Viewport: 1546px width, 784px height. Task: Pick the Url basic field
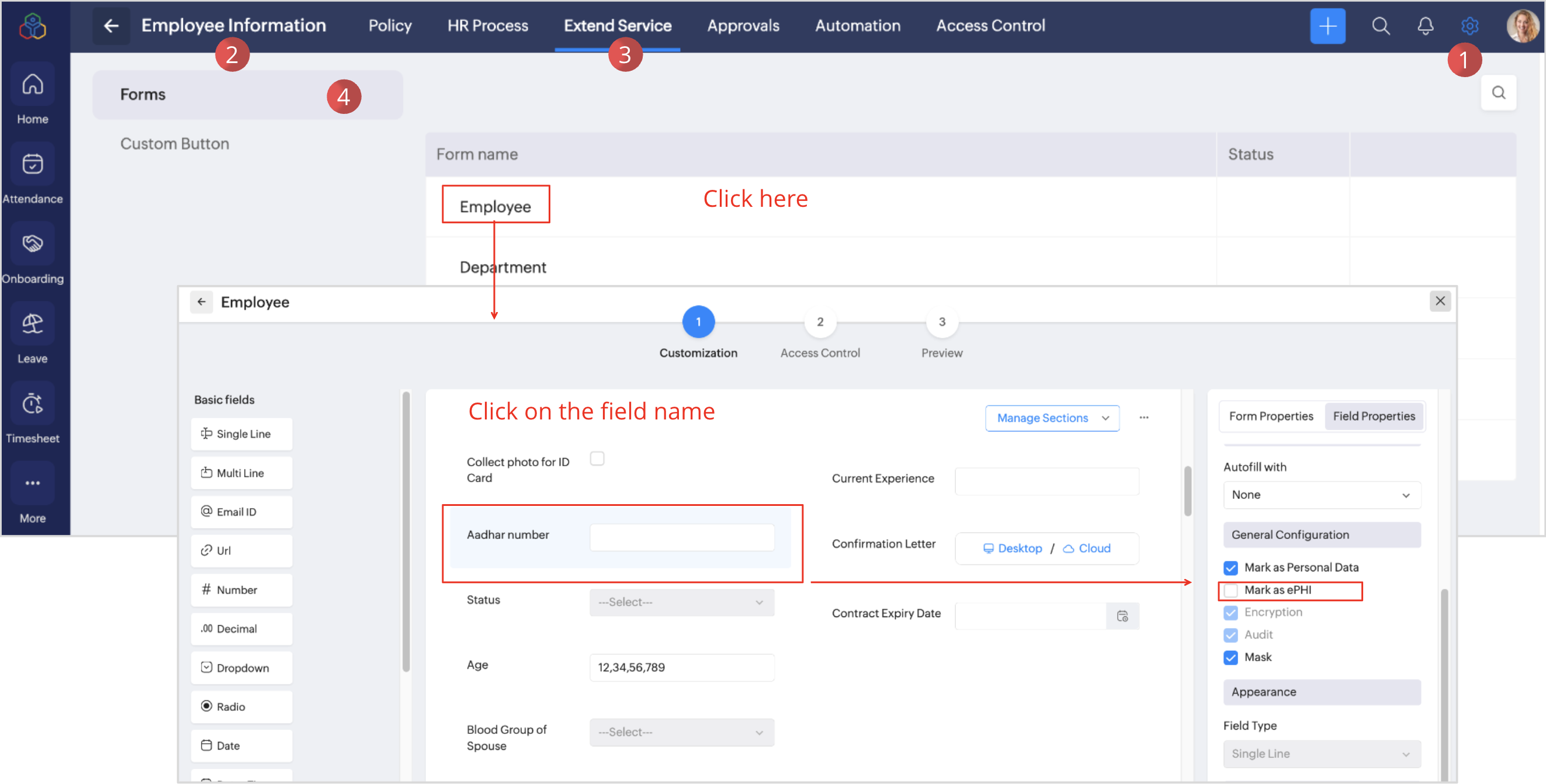241,551
